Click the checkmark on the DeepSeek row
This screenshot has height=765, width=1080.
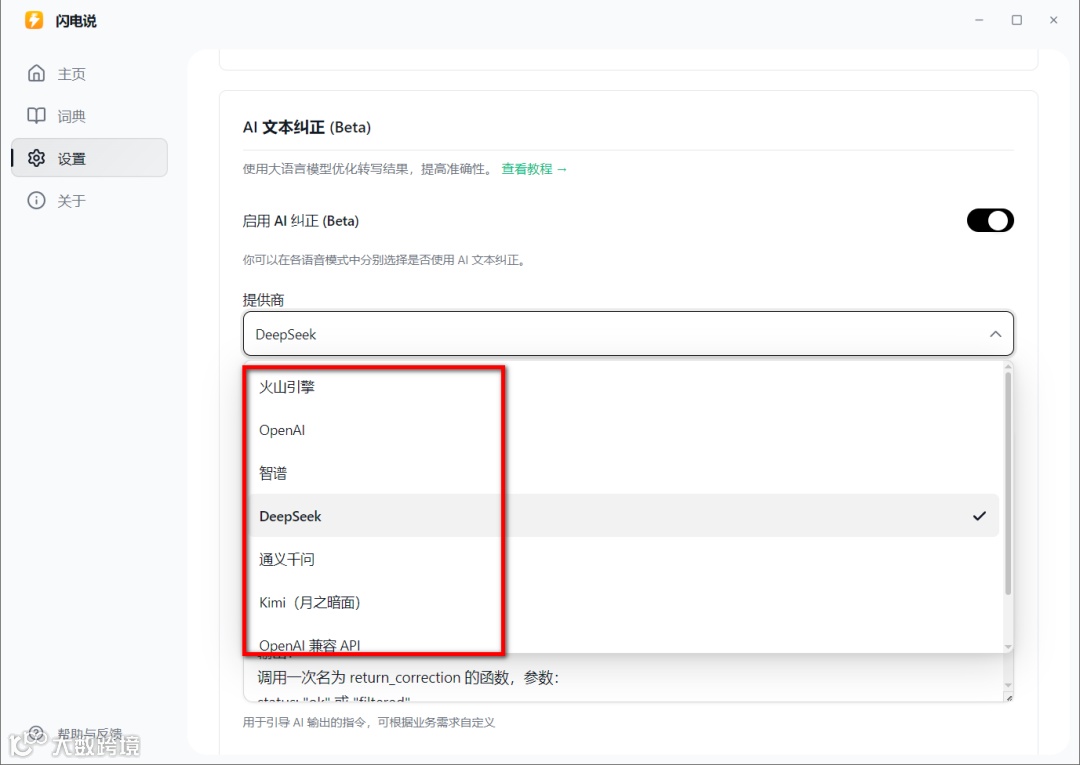[979, 516]
